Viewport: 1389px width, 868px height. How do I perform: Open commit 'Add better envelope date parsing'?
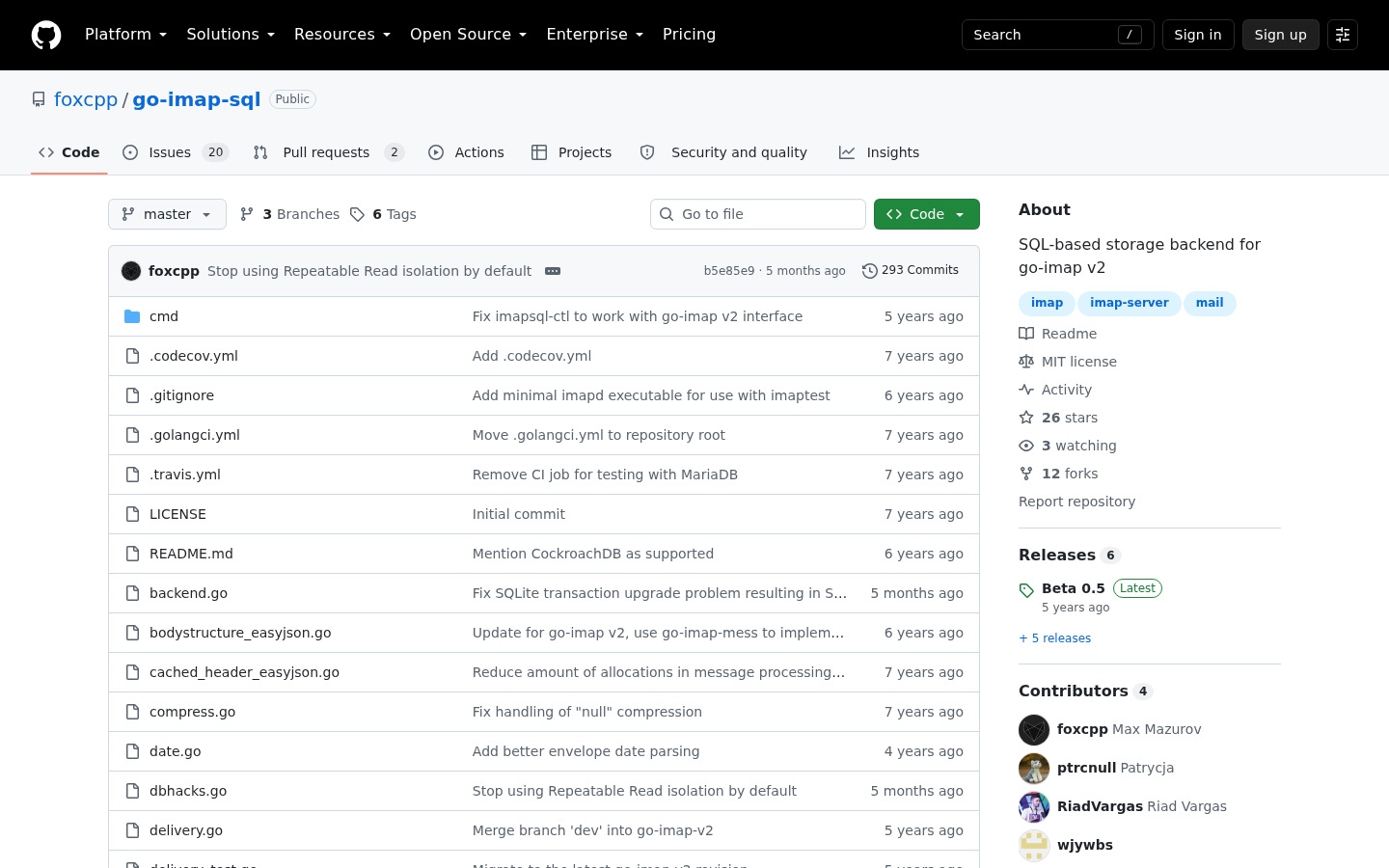[586, 751]
